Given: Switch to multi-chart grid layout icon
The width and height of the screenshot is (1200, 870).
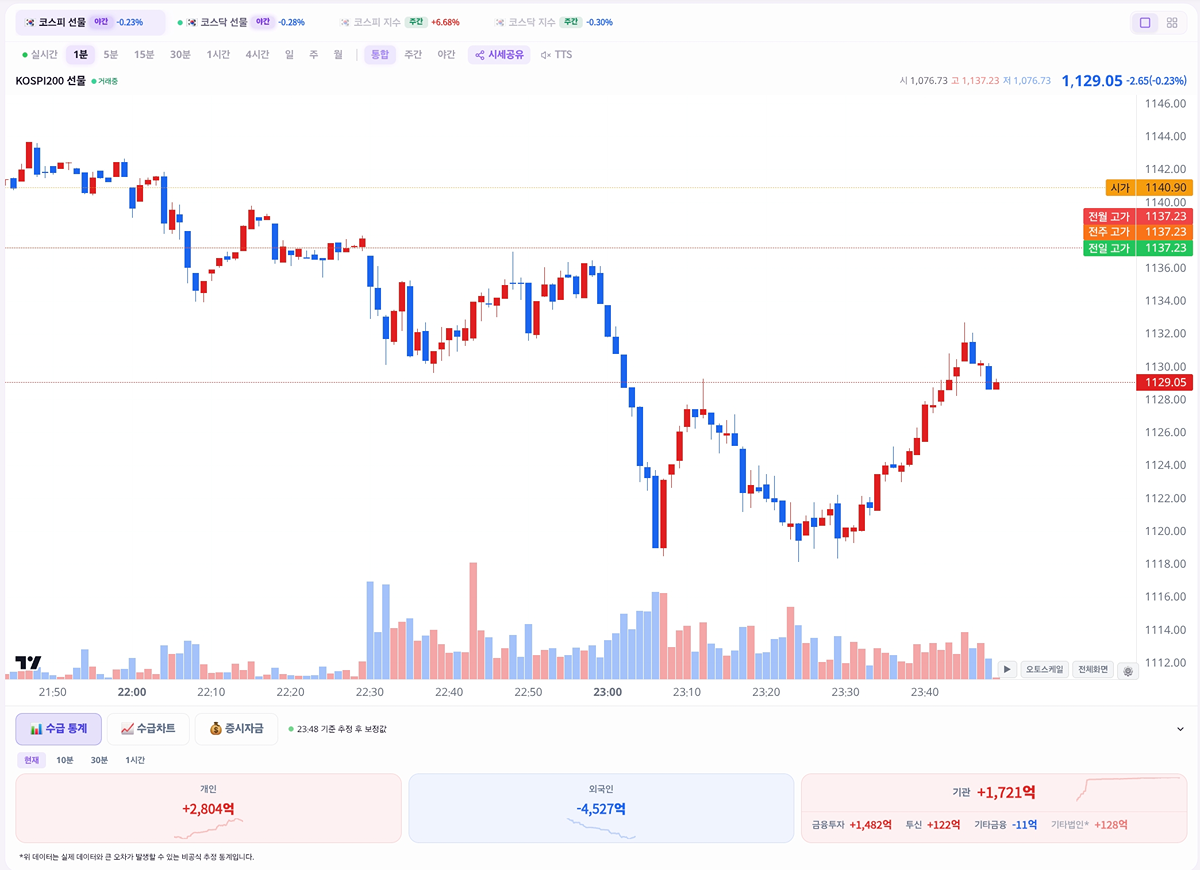Looking at the screenshot, I should pos(1172,22).
